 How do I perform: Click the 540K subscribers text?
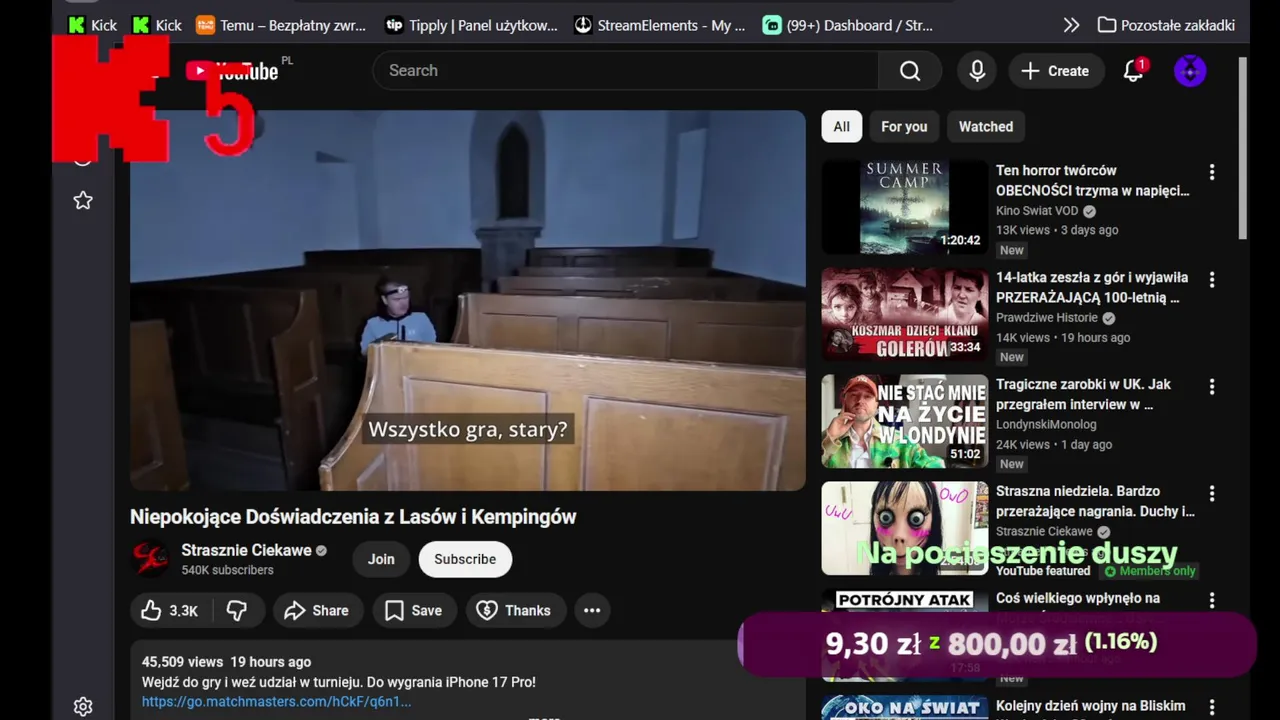227,570
